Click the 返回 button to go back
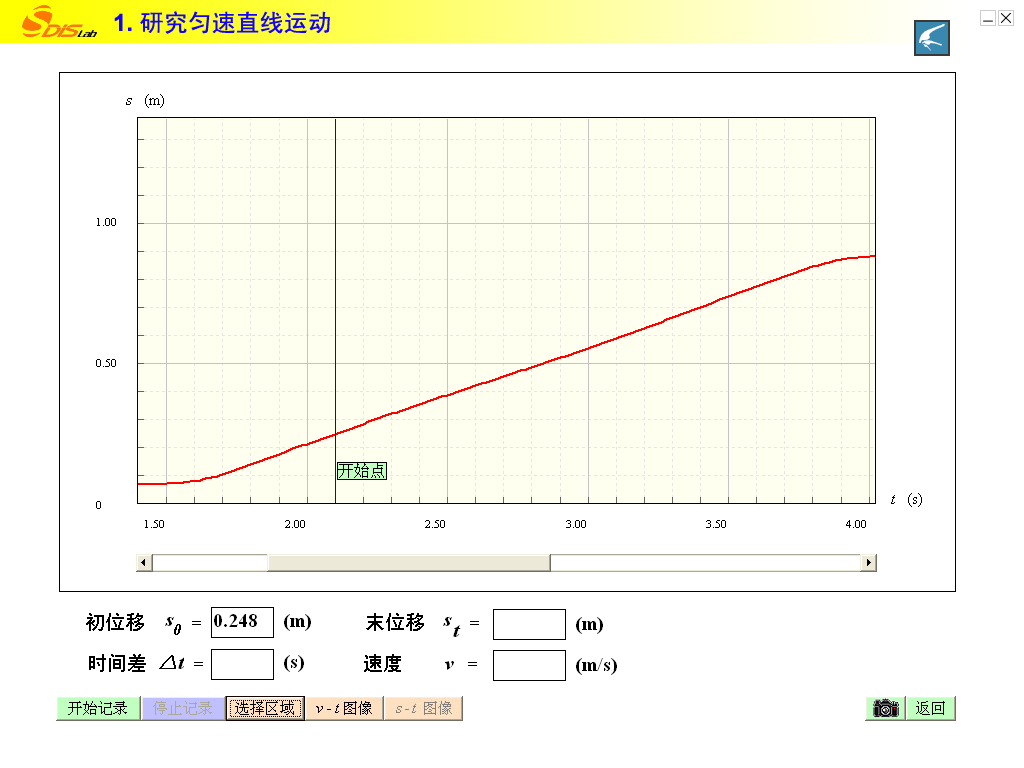This screenshot has width=1024, height=768. [x=930, y=708]
